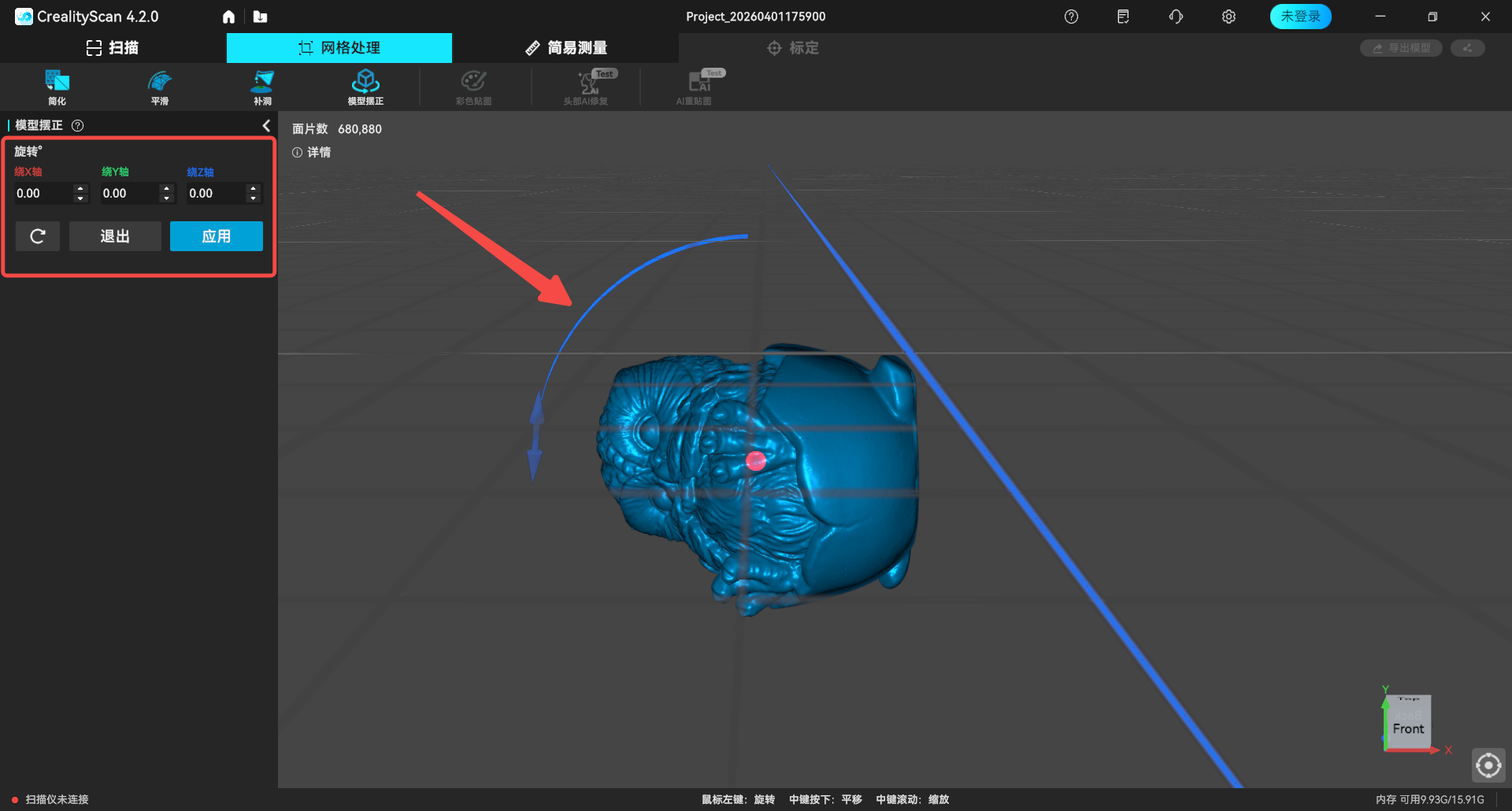Open customer support headset icon

point(1176,17)
